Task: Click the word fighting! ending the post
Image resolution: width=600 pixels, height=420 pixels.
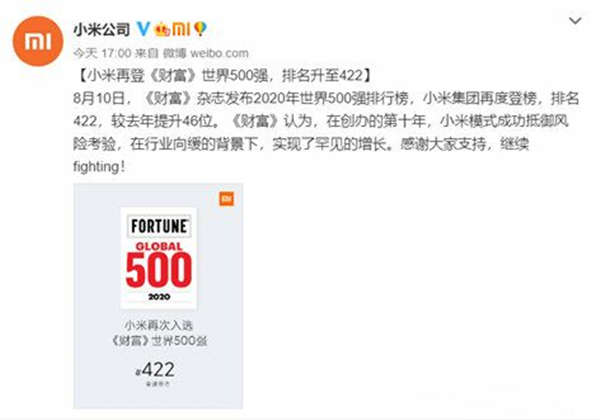Action: click(x=99, y=167)
